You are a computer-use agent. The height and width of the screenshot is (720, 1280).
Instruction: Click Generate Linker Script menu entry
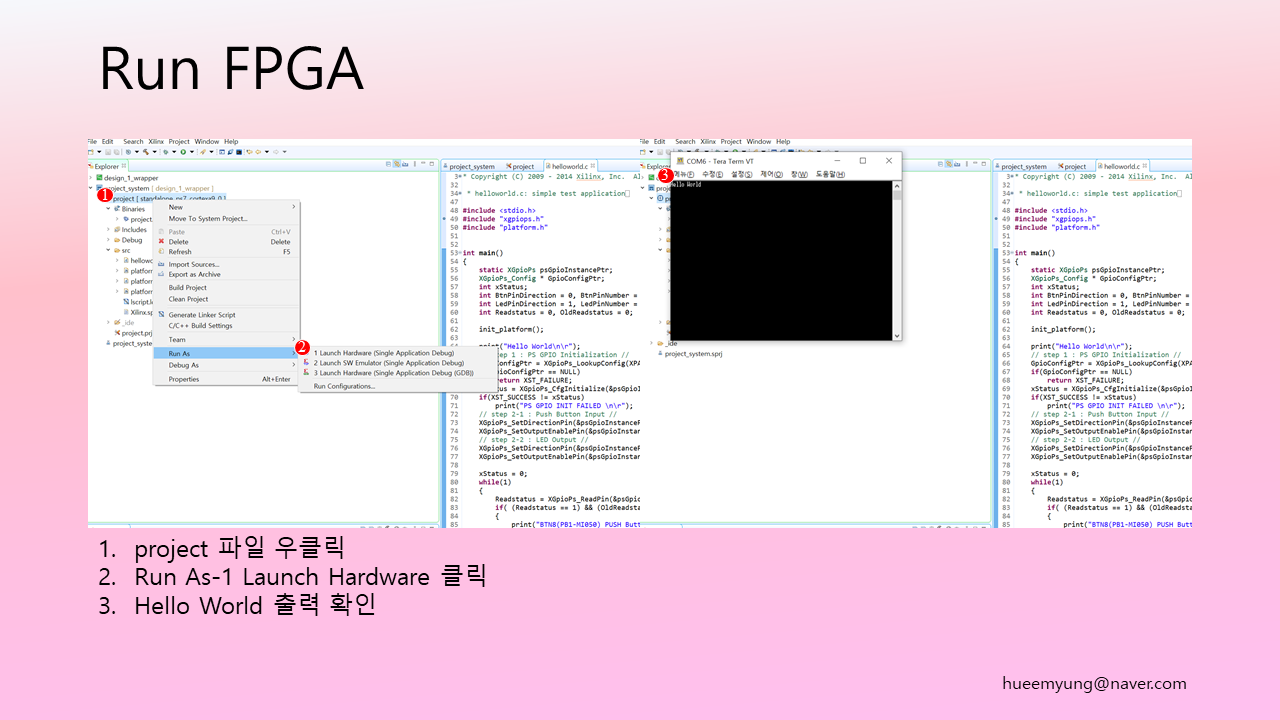pos(226,315)
